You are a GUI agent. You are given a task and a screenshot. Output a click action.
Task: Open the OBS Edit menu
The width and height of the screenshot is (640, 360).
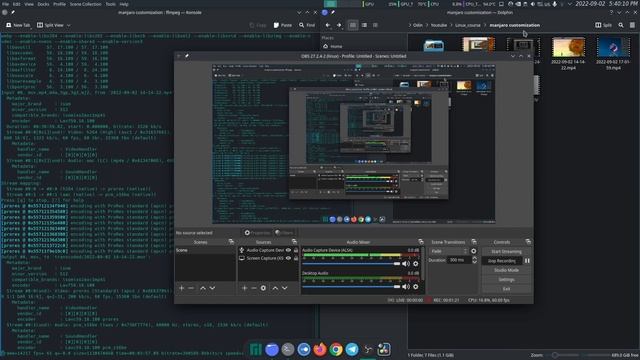click(x=17, y=4)
